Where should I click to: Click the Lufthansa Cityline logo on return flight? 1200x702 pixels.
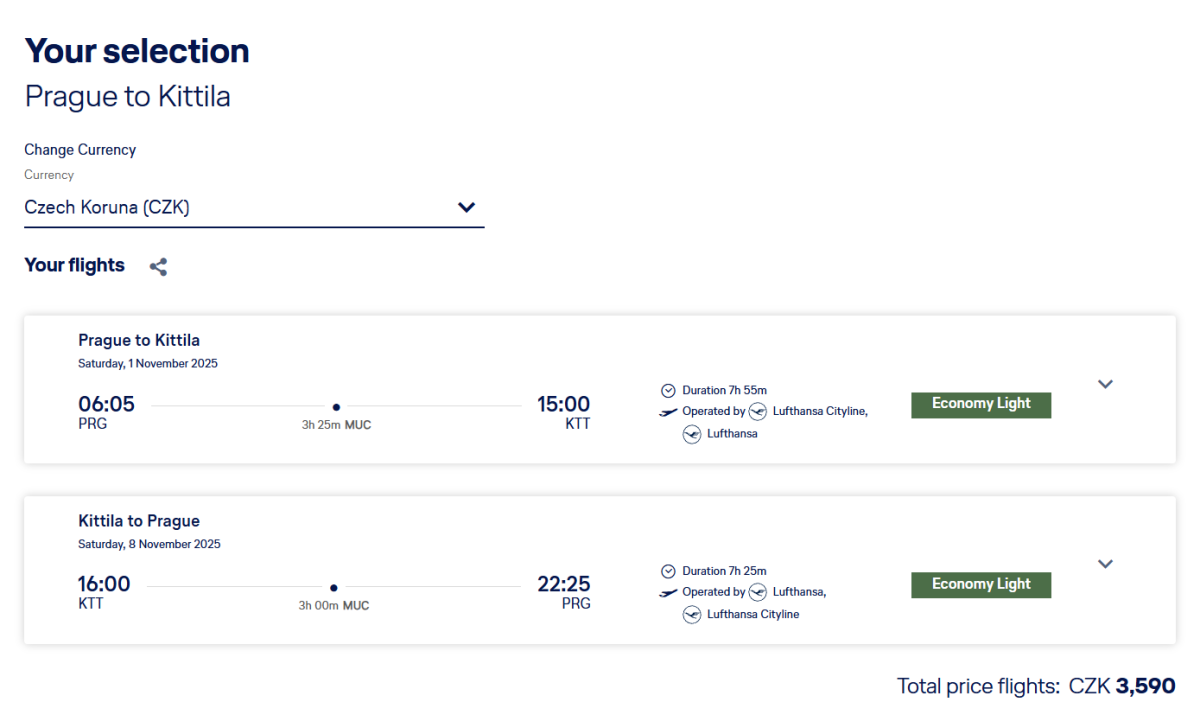(x=692, y=615)
